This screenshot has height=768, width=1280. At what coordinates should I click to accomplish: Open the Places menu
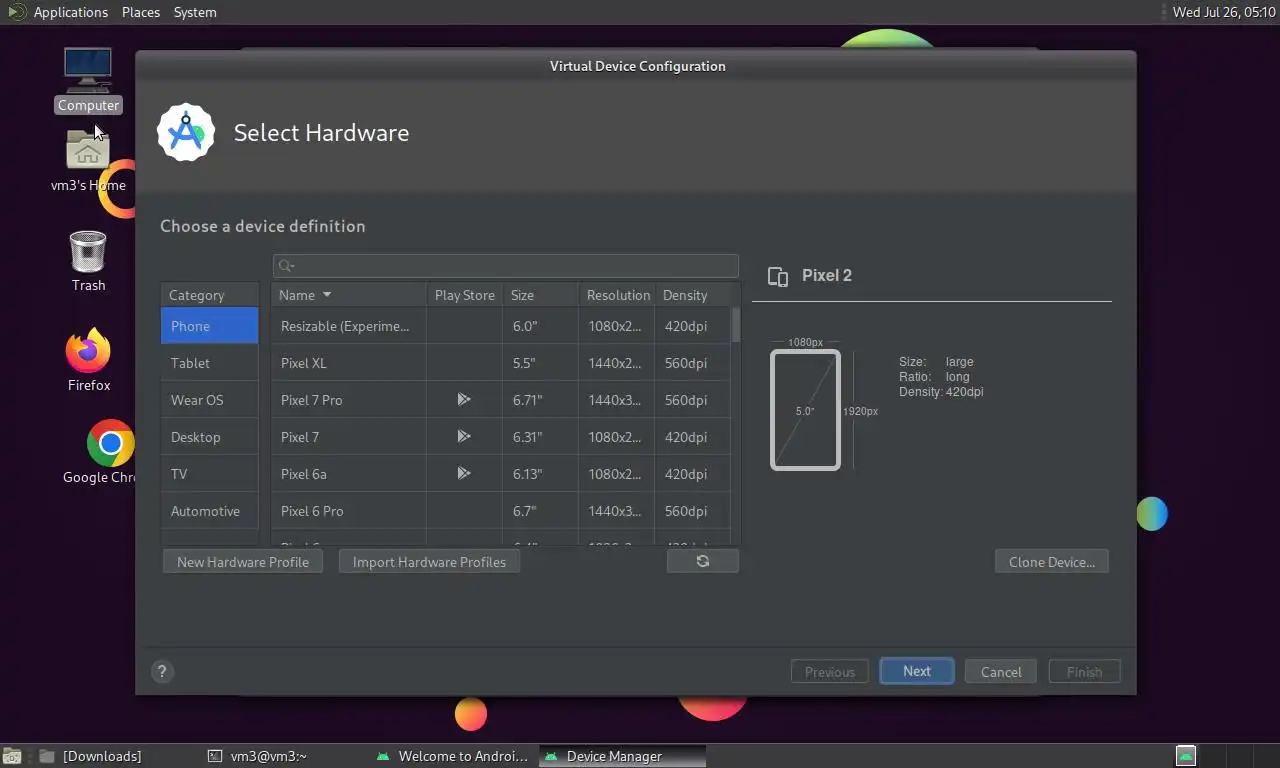click(141, 12)
